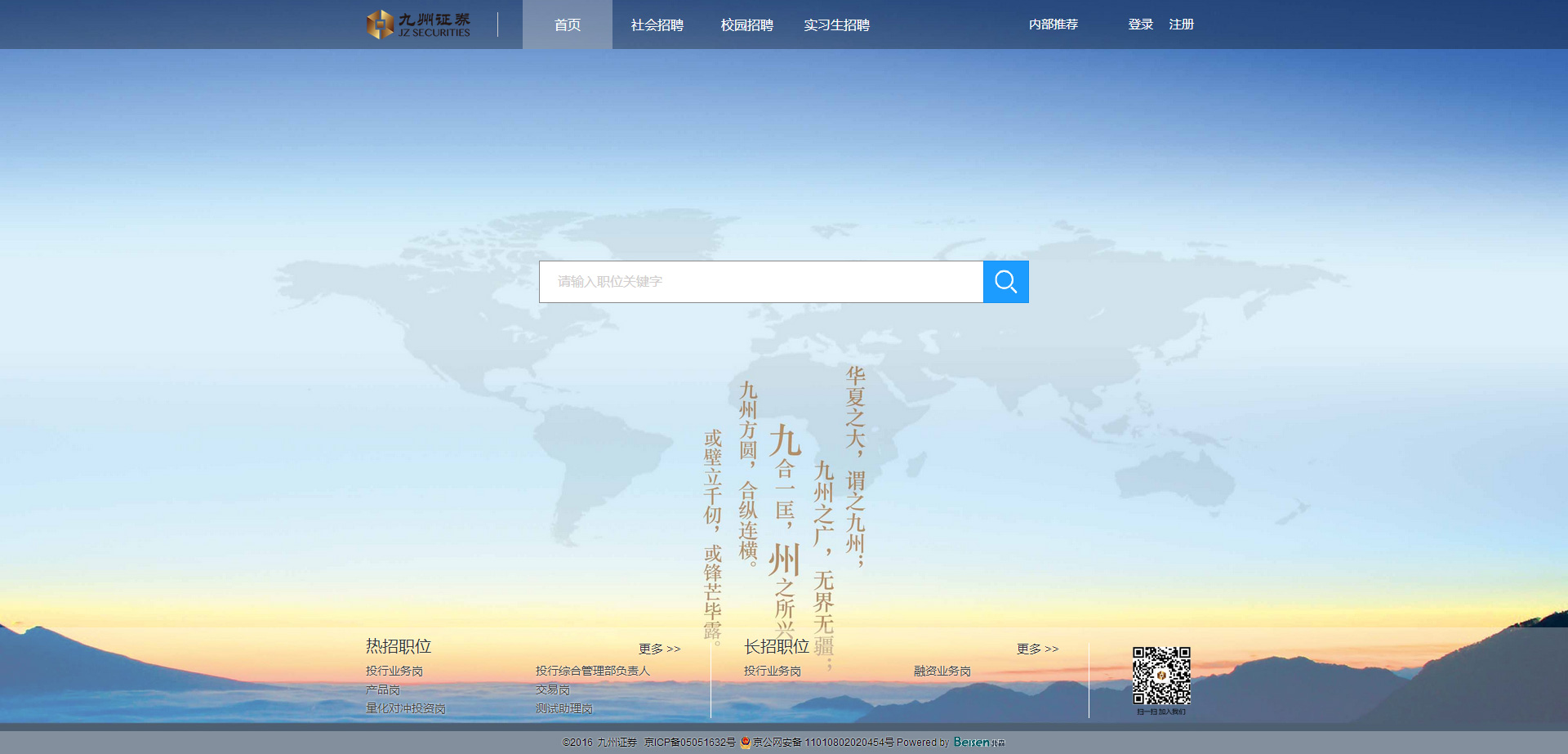
Task: Focus the job keyword search field
Action: [760, 282]
